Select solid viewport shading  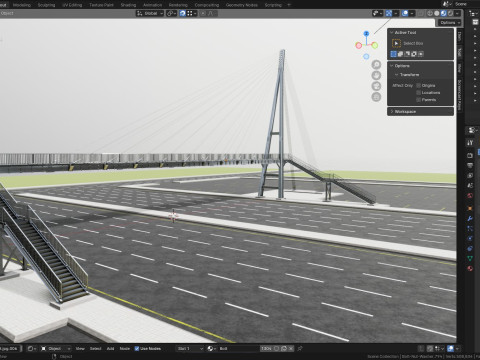click(x=437, y=13)
